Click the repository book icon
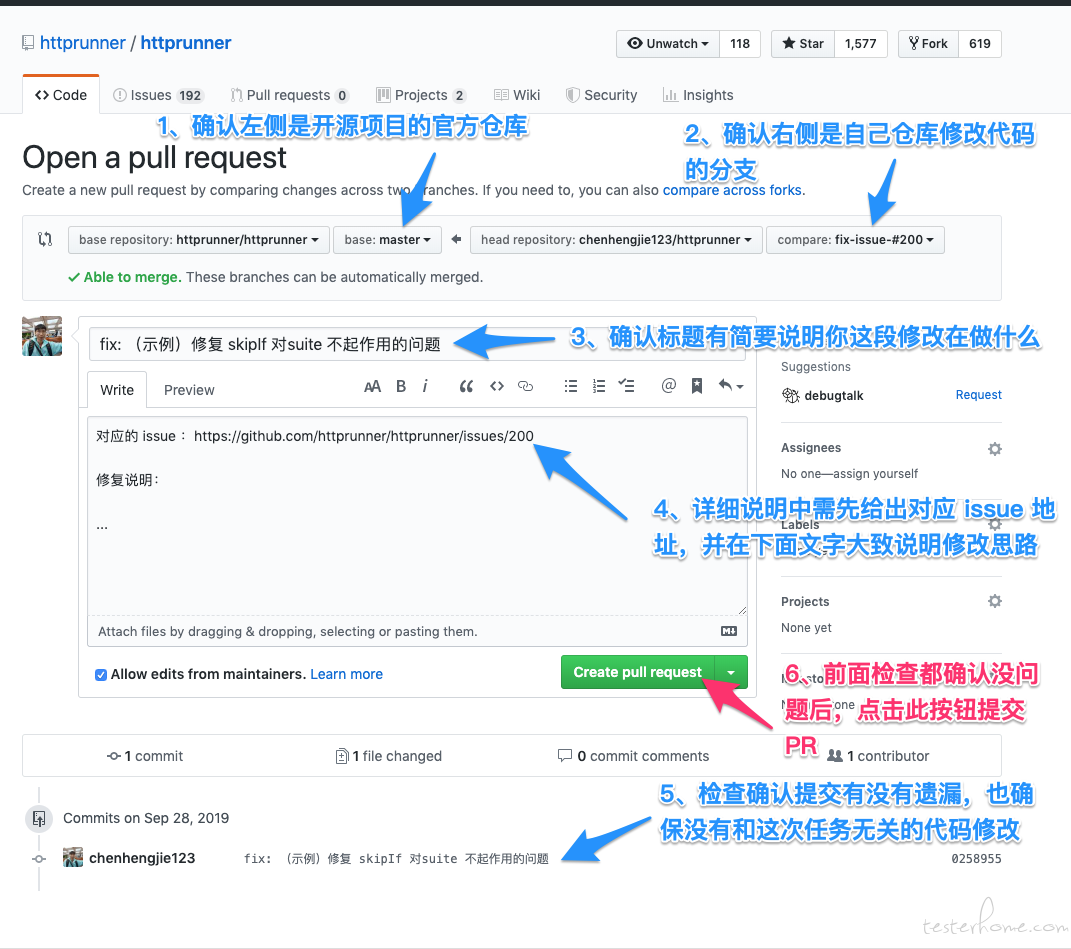1071x949 pixels. 28,43
